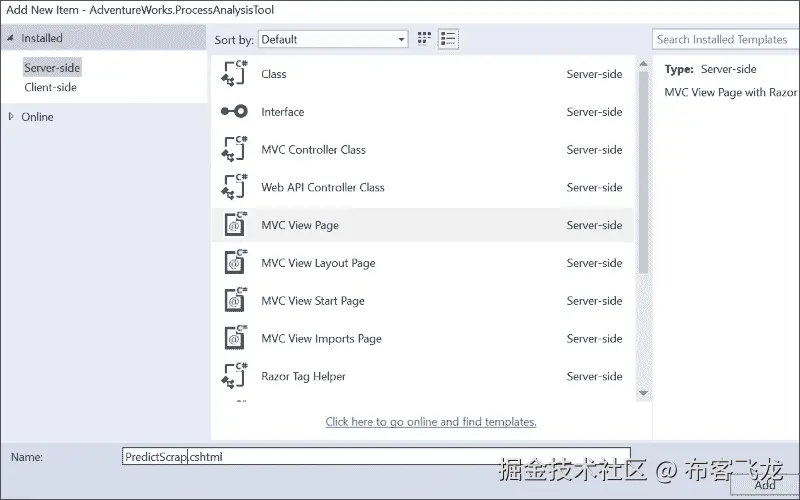Switch to medium icons list view
Screen dimensions: 800x500
point(448,39)
